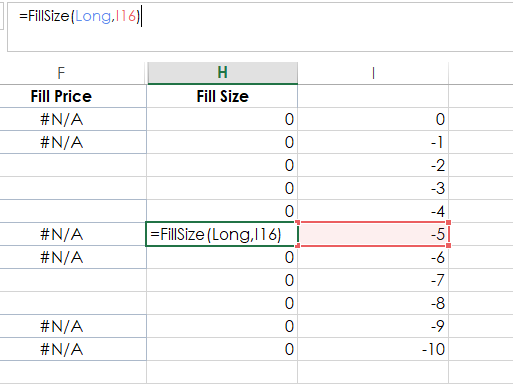Click the cell with -3 in column I

(373, 188)
